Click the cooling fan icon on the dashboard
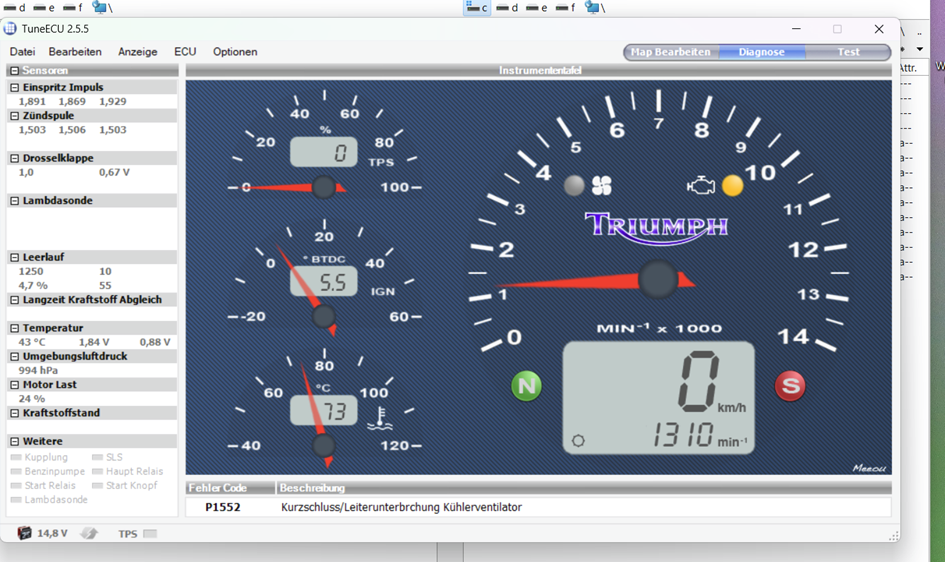Viewport: 945px width, 562px height. click(x=601, y=186)
